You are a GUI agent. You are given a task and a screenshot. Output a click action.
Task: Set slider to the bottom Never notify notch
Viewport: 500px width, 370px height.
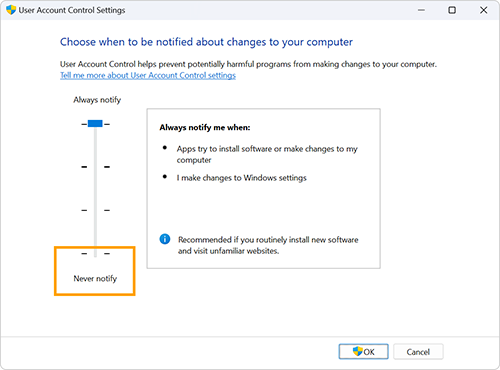95,253
